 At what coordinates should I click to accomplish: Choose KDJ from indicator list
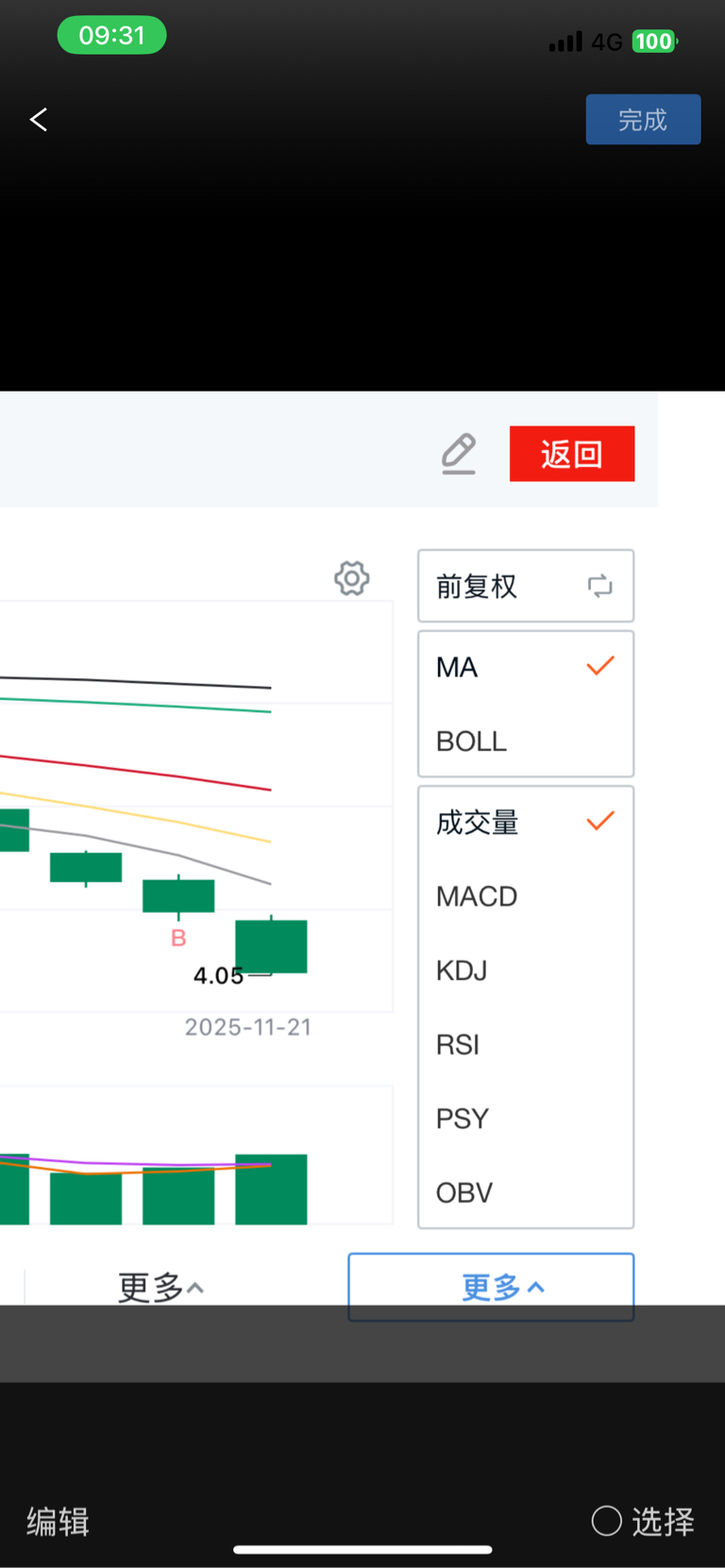[462, 970]
